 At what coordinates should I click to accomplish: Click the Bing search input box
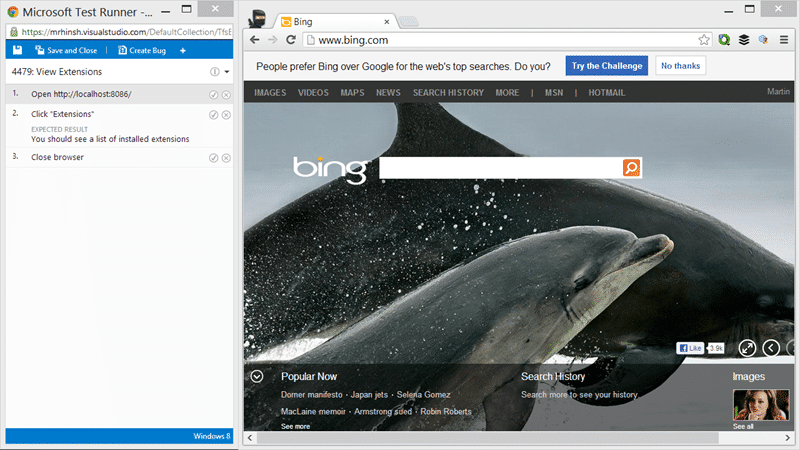pos(500,168)
